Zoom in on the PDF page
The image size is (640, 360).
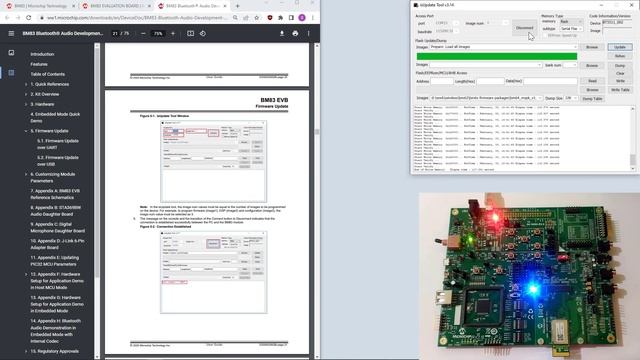173,33
